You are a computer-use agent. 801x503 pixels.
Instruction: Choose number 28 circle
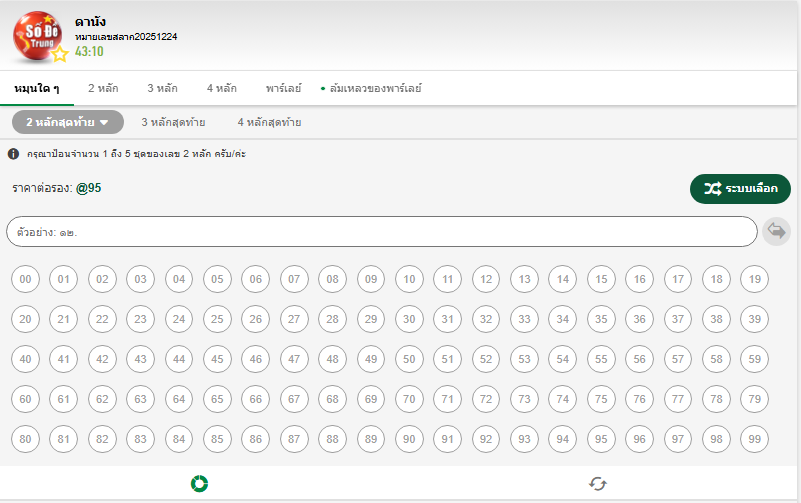[x=333, y=319]
